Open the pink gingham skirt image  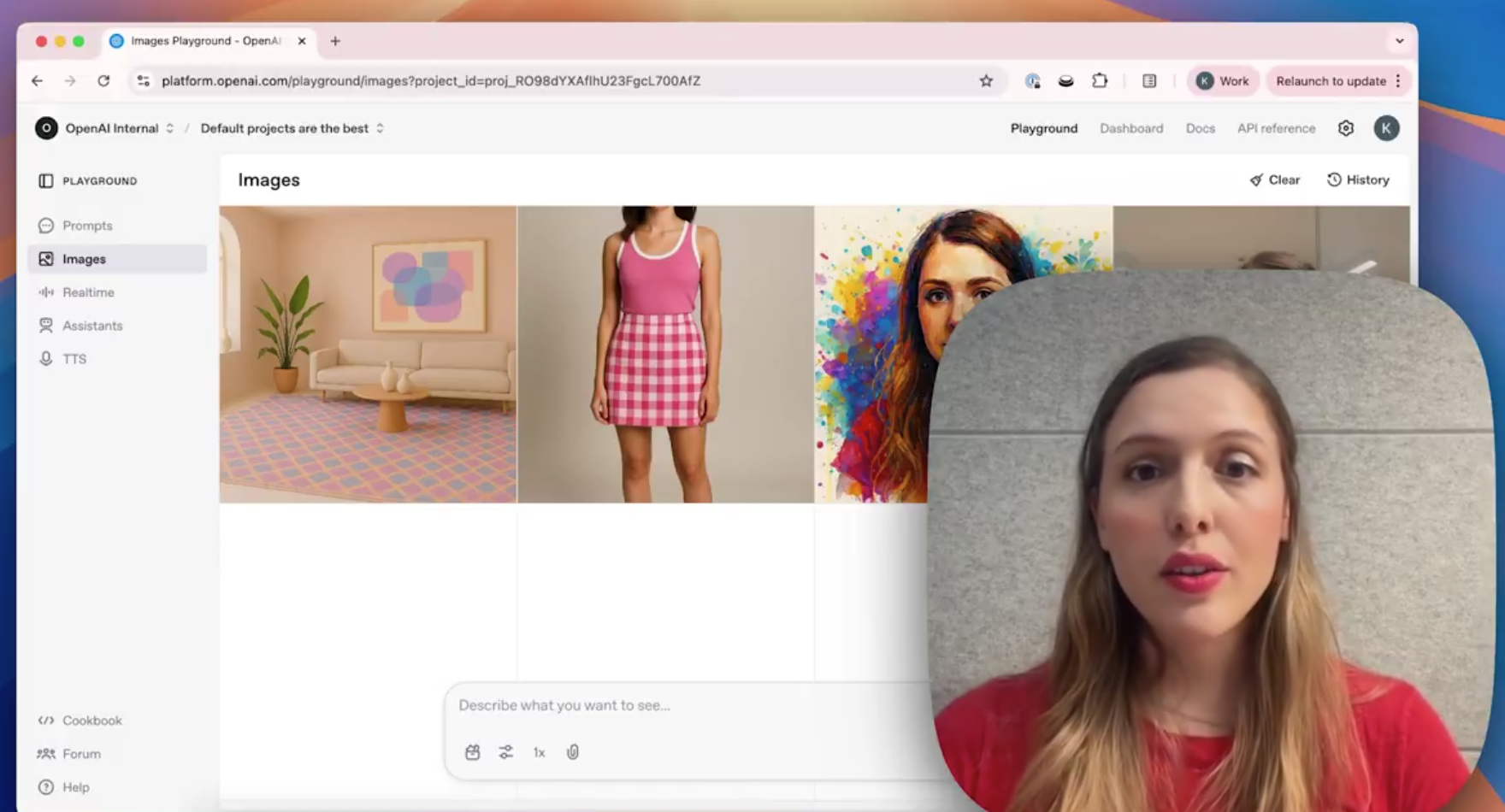(x=665, y=354)
